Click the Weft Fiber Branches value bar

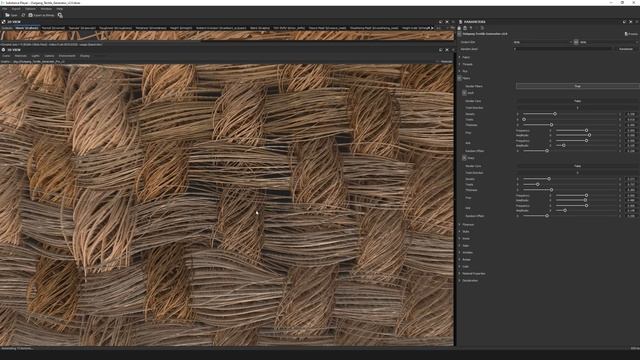[578, 108]
